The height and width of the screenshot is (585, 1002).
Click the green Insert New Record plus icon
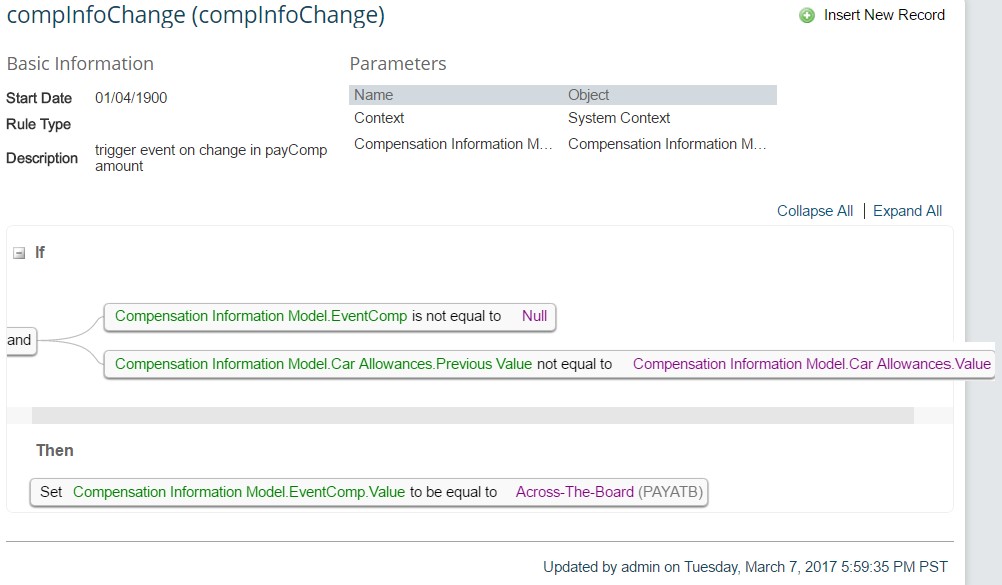coord(806,15)
